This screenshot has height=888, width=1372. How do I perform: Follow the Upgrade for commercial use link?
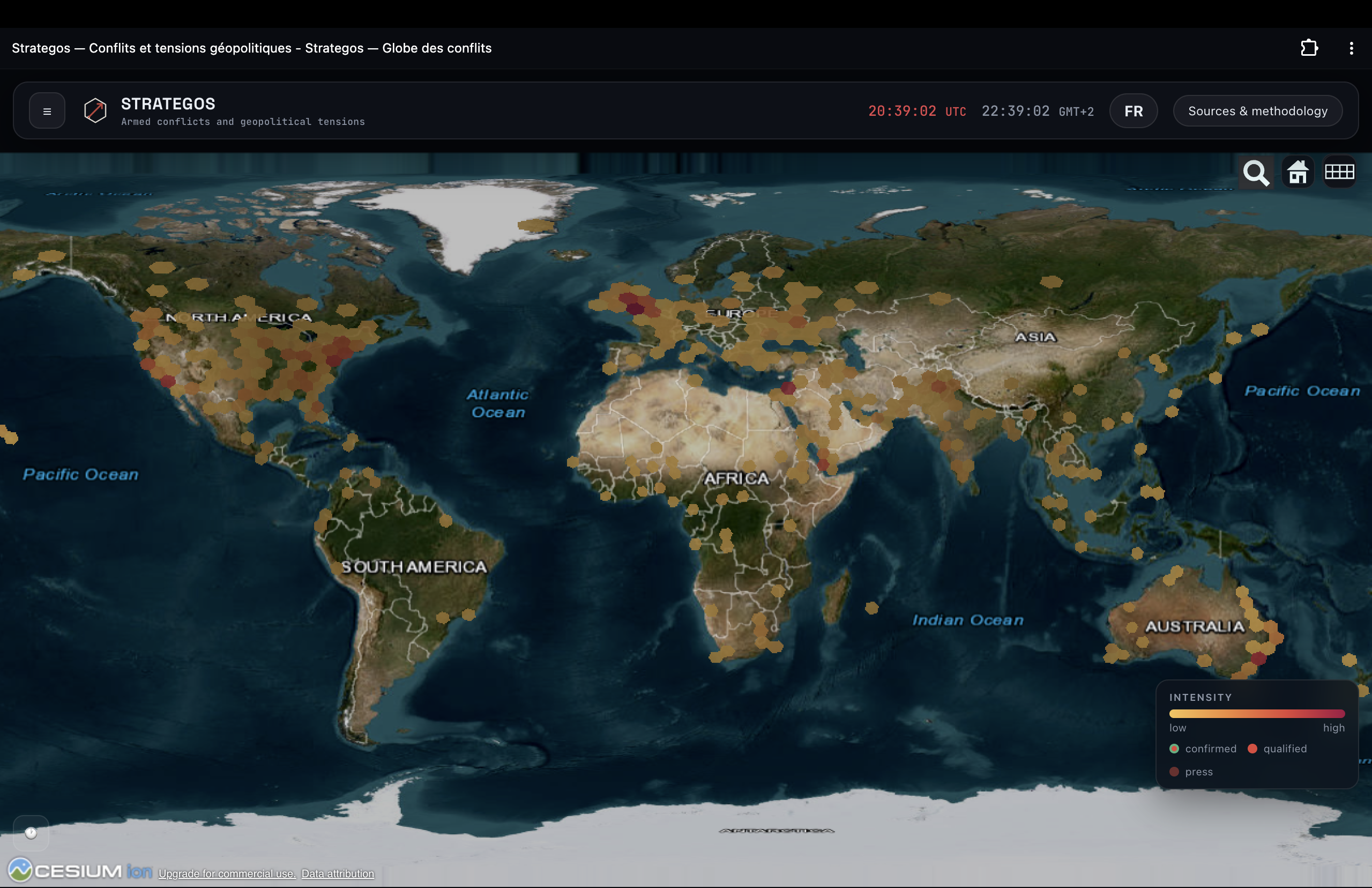point(227,874)
